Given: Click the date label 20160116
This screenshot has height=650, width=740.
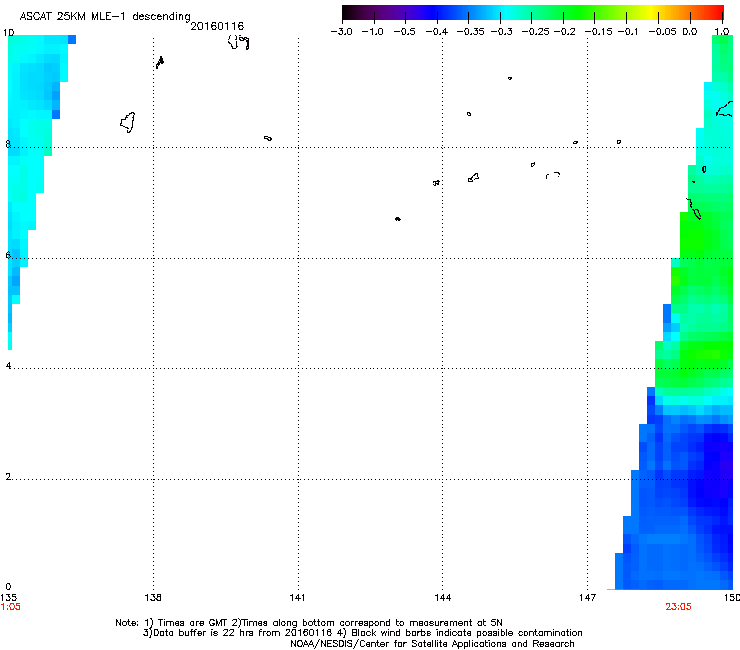Looking at the screenshot, I should 217,26.
